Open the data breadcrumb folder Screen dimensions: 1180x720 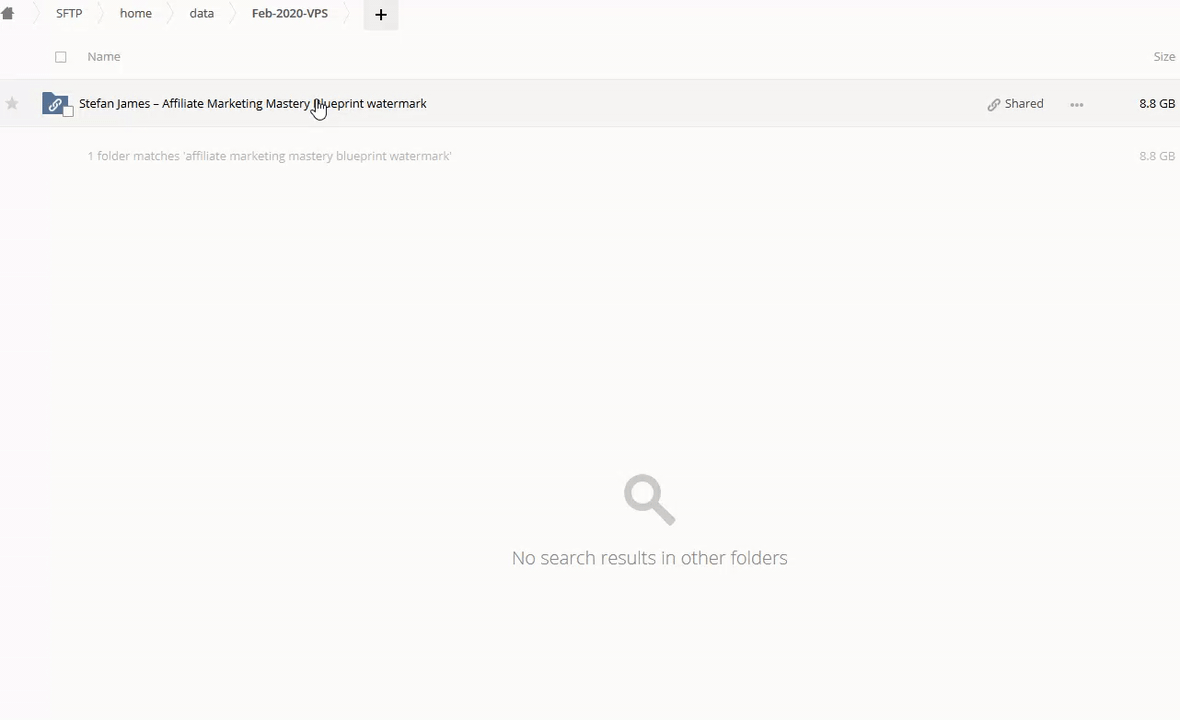point(202,14)
